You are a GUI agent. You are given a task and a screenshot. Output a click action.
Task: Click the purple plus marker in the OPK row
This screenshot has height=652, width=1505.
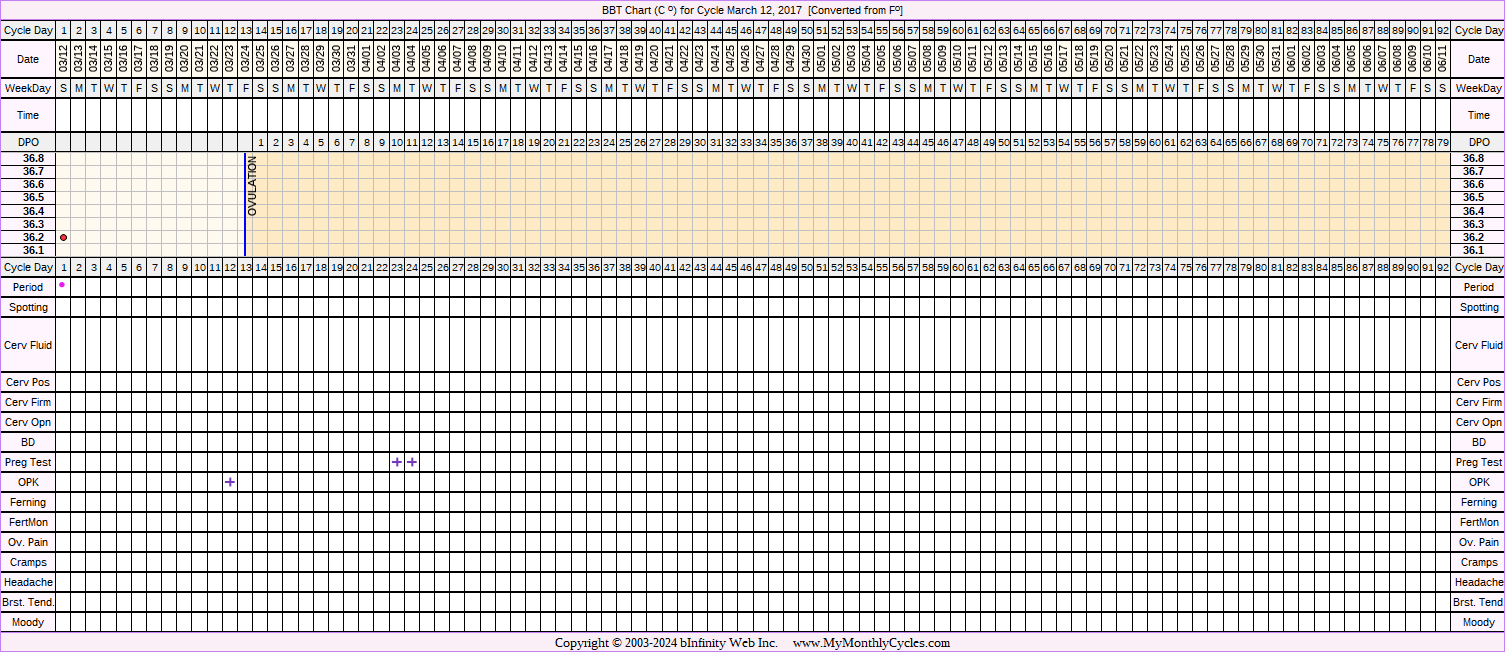click(x=230, y=482)
